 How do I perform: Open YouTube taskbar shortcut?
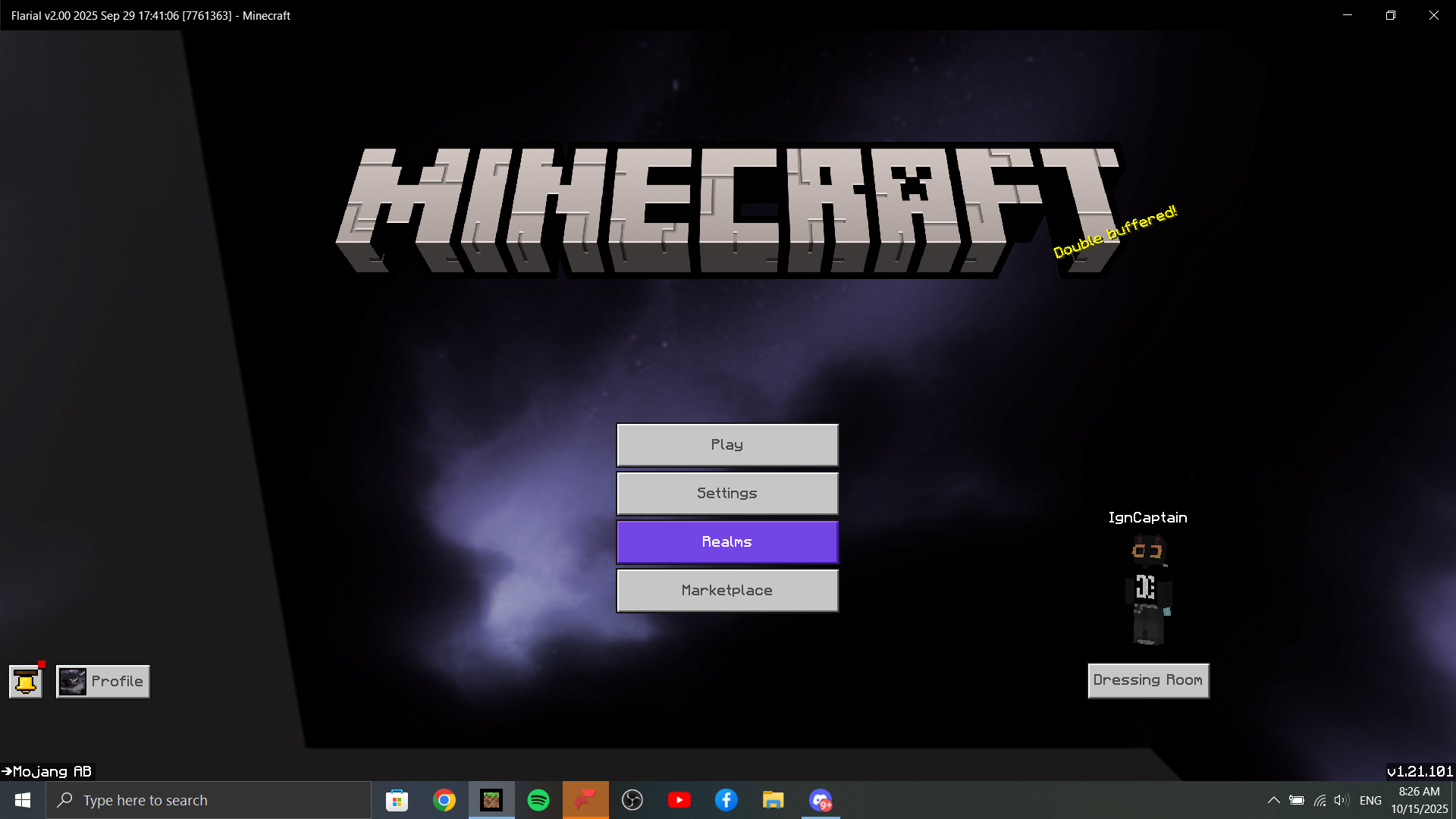[x=679, y=800]
